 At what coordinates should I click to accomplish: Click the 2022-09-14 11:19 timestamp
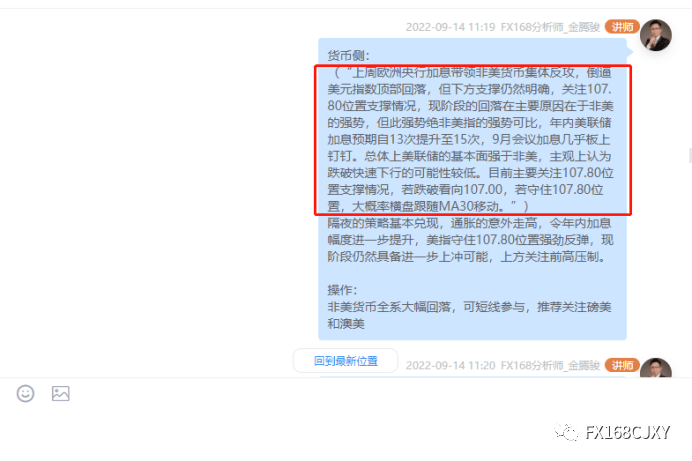pyautogui.click(x=451, y=27)
